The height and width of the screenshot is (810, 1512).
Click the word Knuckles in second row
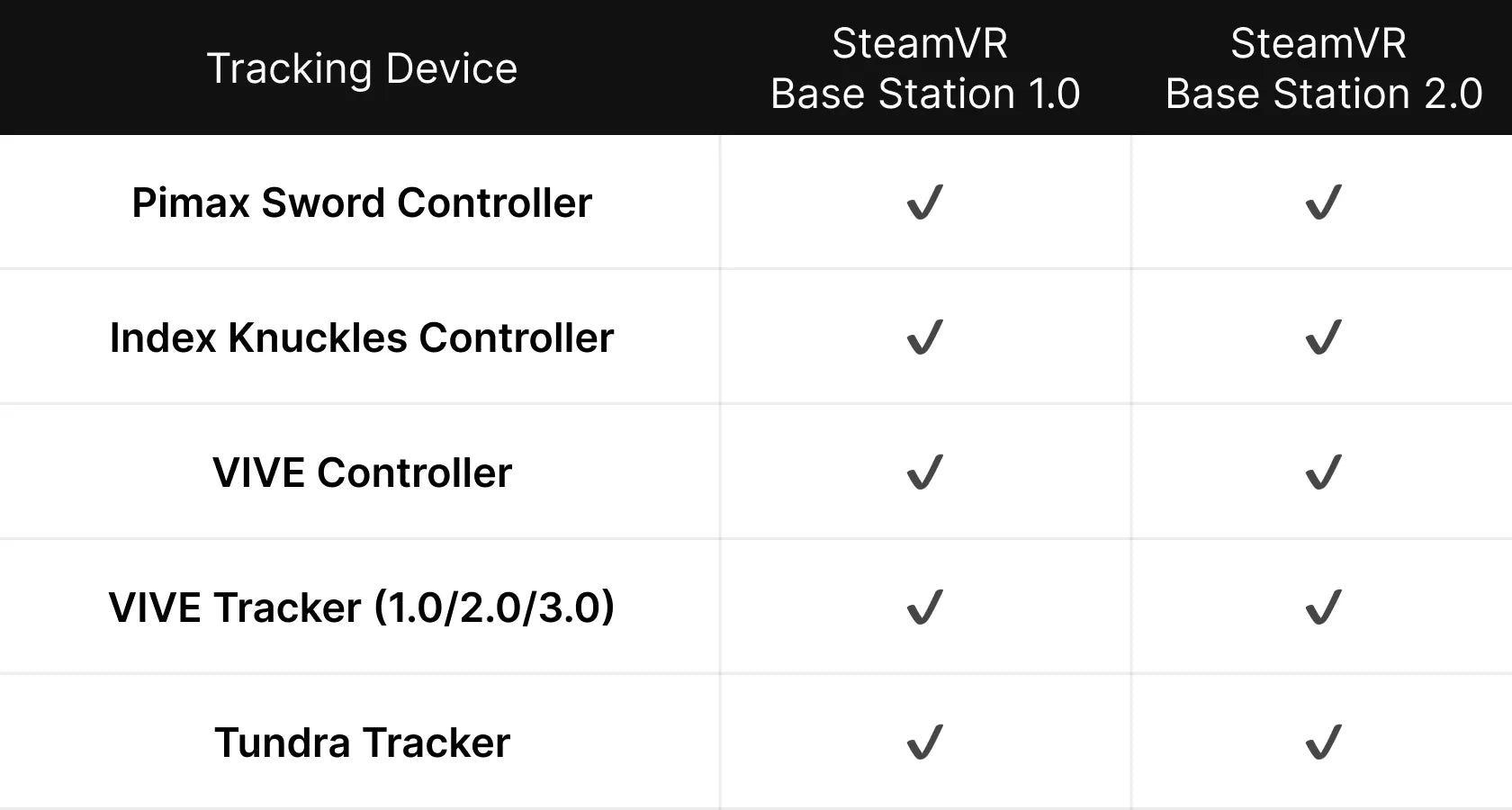click(x=317, y=337)
